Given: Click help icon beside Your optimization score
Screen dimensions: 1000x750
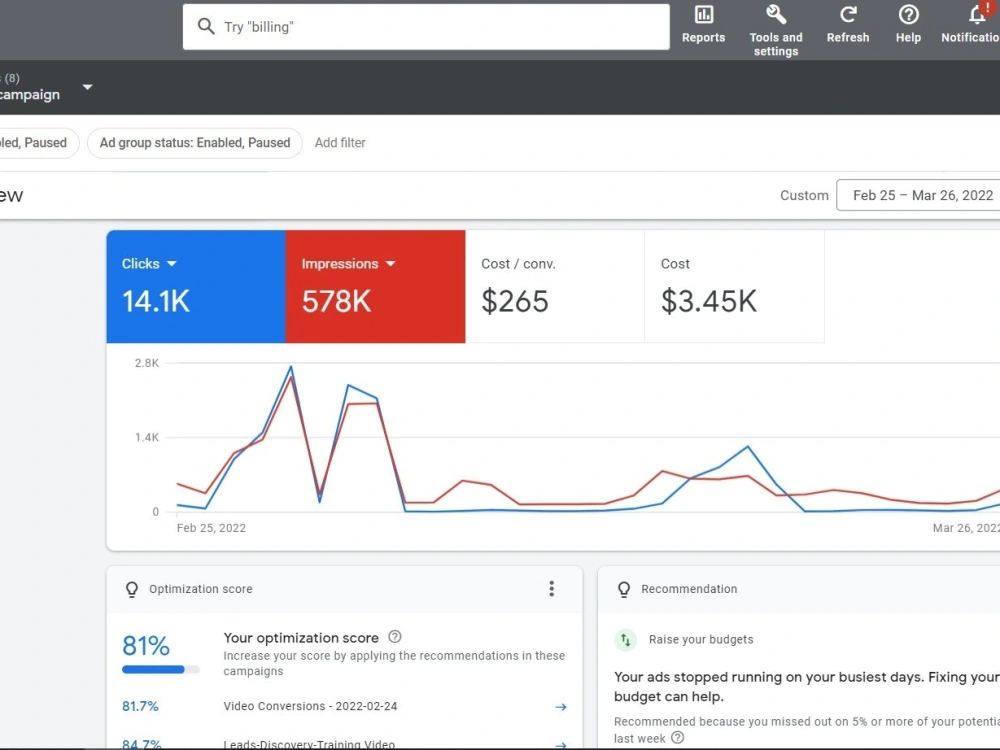Looking at the screenshot, I should (x=395, y=636).
